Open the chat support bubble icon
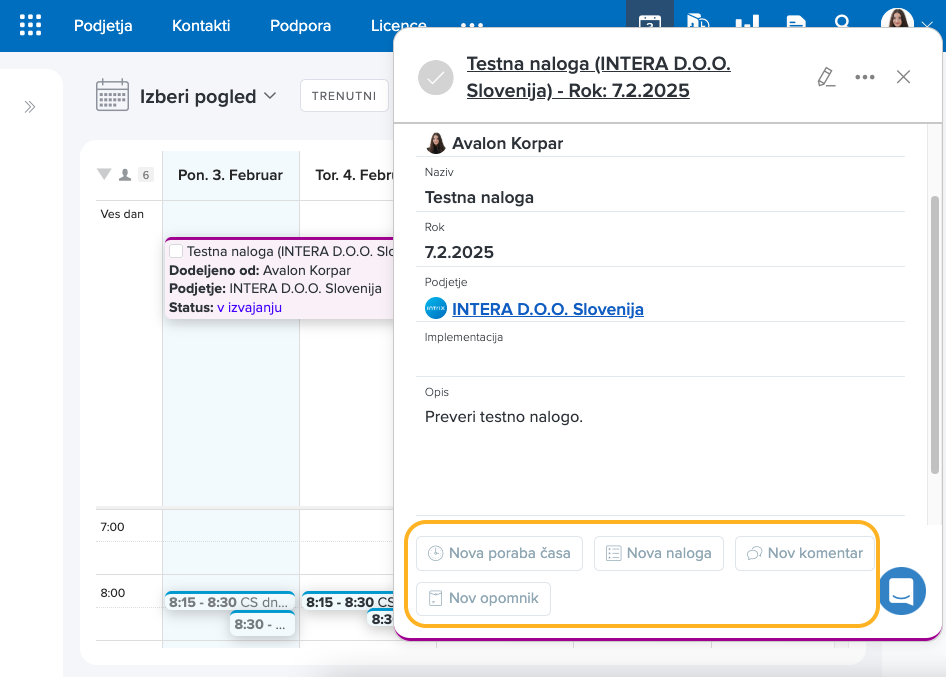946x677 pixels. (901, 590)
